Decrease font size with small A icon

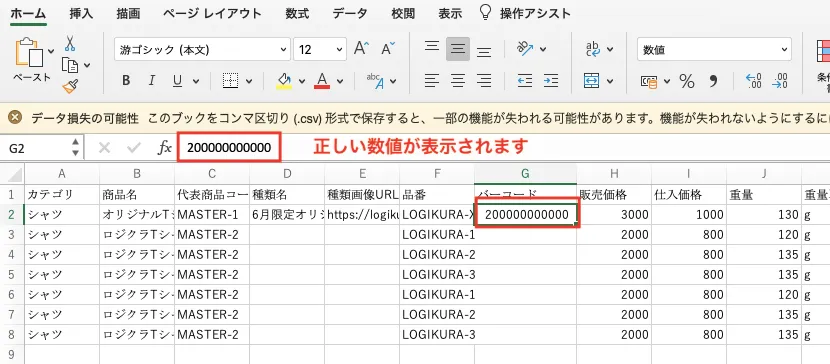pyautogui.click(x=388, y=49)
